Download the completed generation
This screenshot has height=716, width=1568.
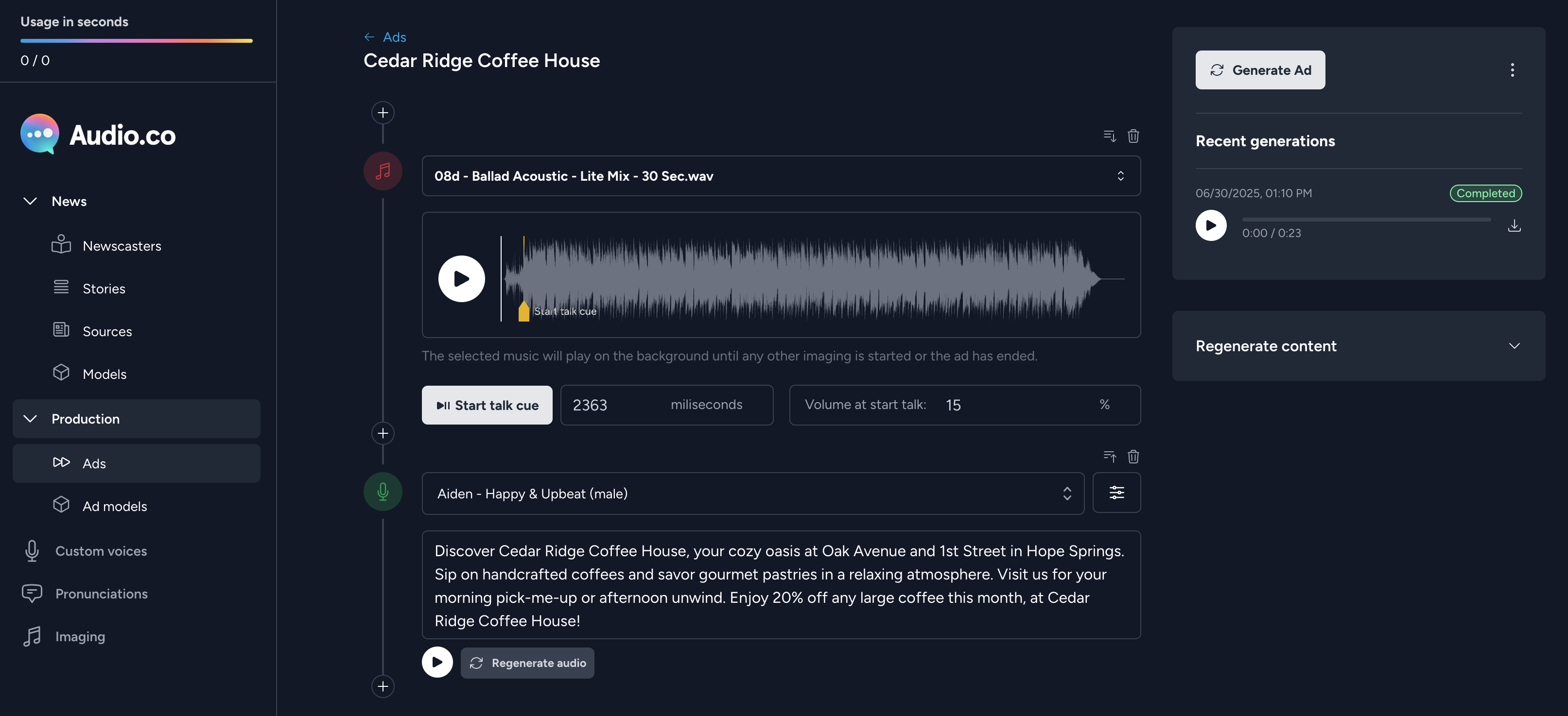(1515, 226)
